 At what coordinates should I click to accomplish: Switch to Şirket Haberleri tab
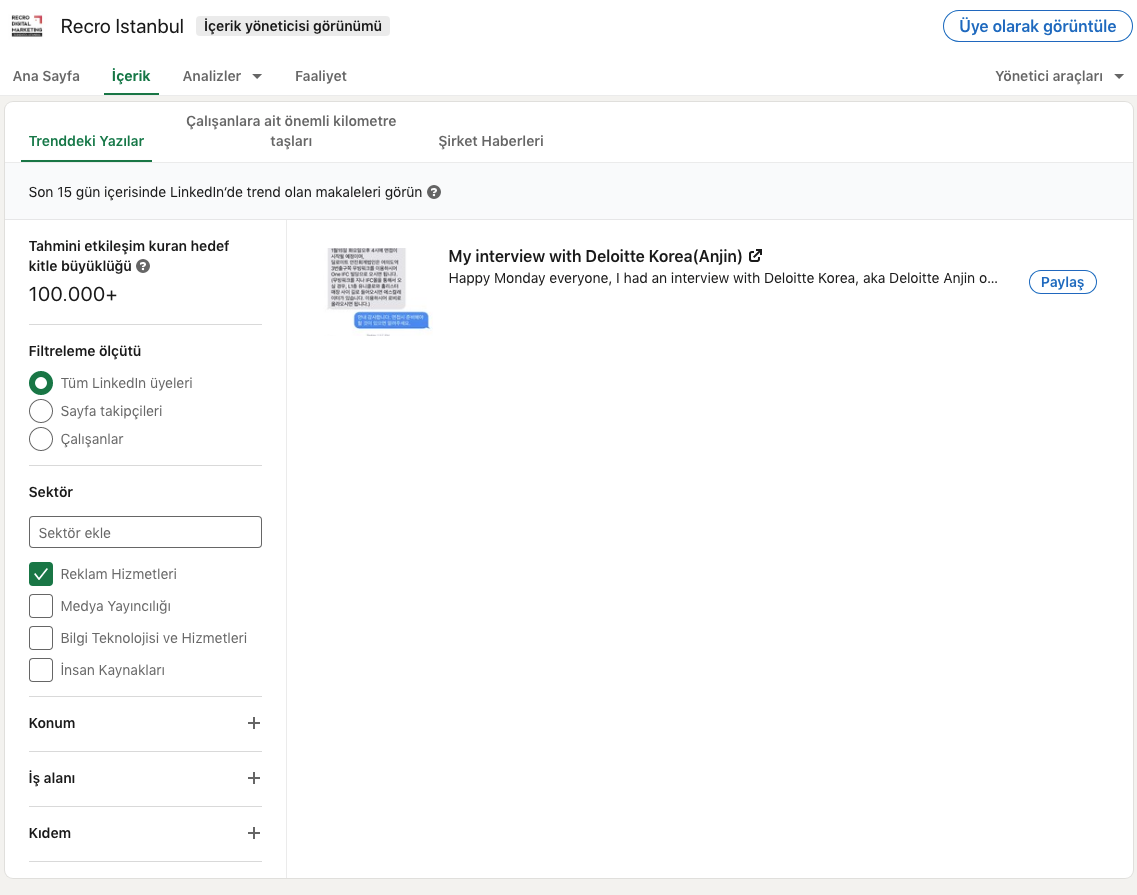point(491,141)
